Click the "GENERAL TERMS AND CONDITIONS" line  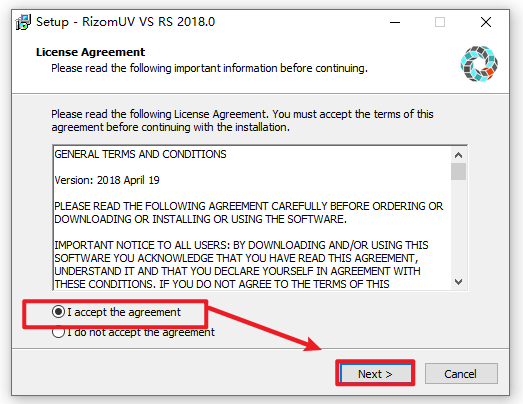click(x=140, y=154)
